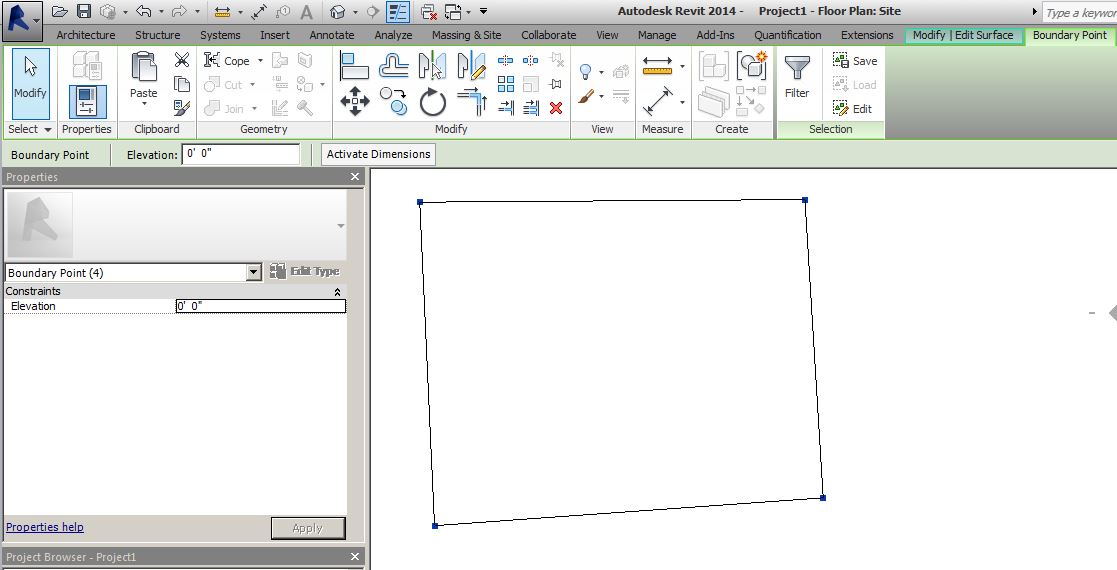
Task: Click the Elevation field in options bar
Action: (x=241, y=155)
